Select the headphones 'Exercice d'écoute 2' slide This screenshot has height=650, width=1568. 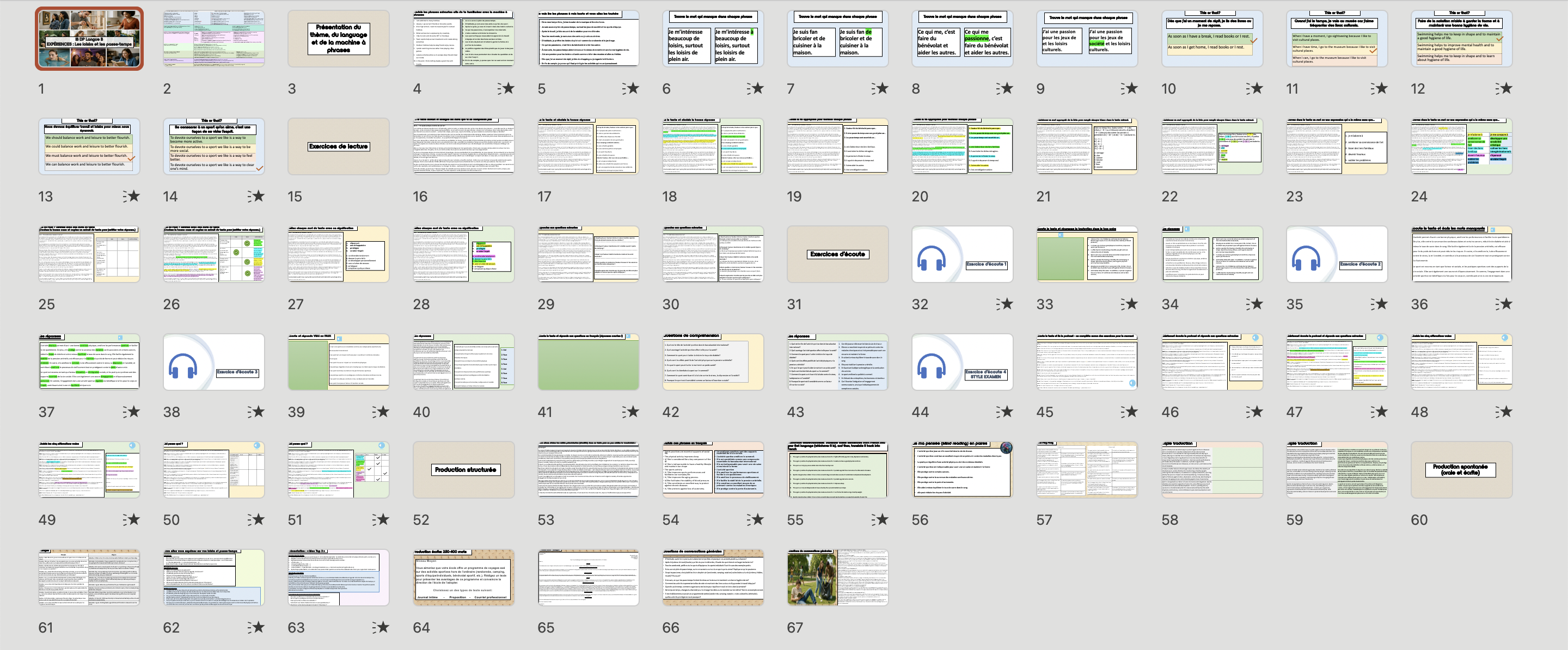pos(1337,254)
